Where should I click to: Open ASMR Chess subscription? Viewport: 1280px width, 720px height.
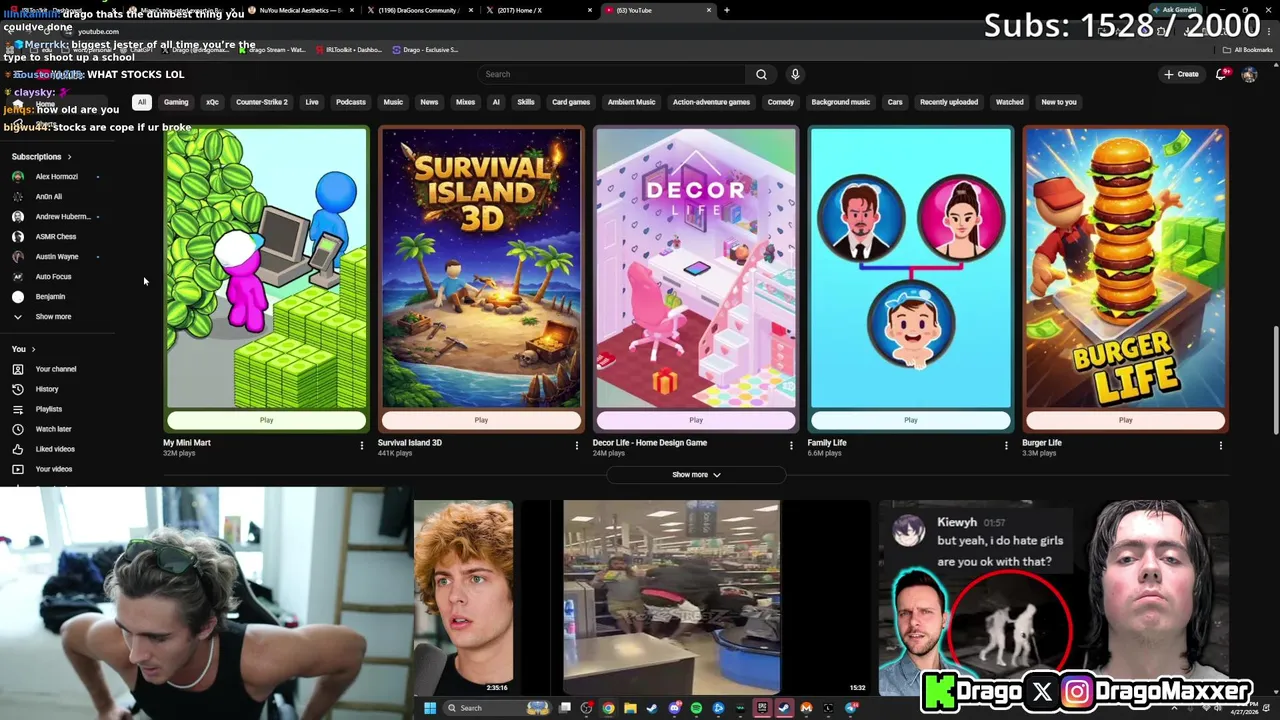(56, 237)
